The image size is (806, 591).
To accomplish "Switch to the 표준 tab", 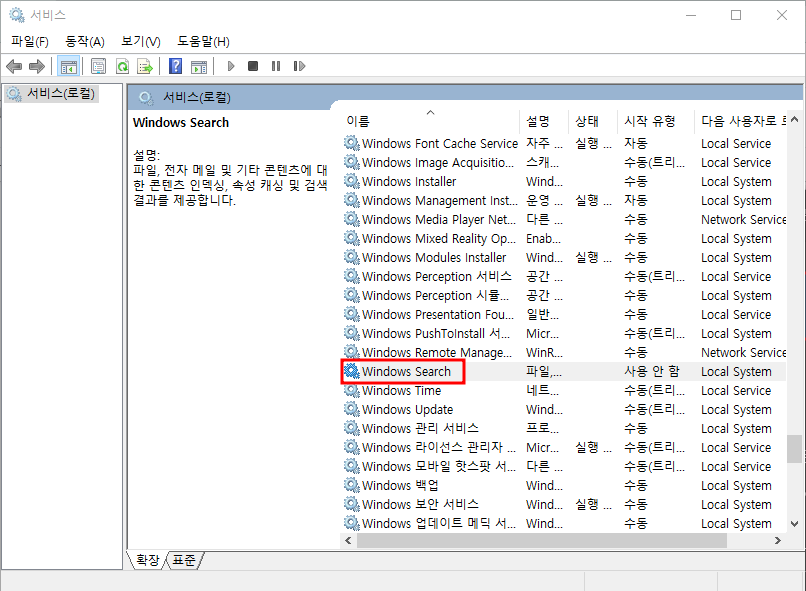I will (x=184, y=560).
